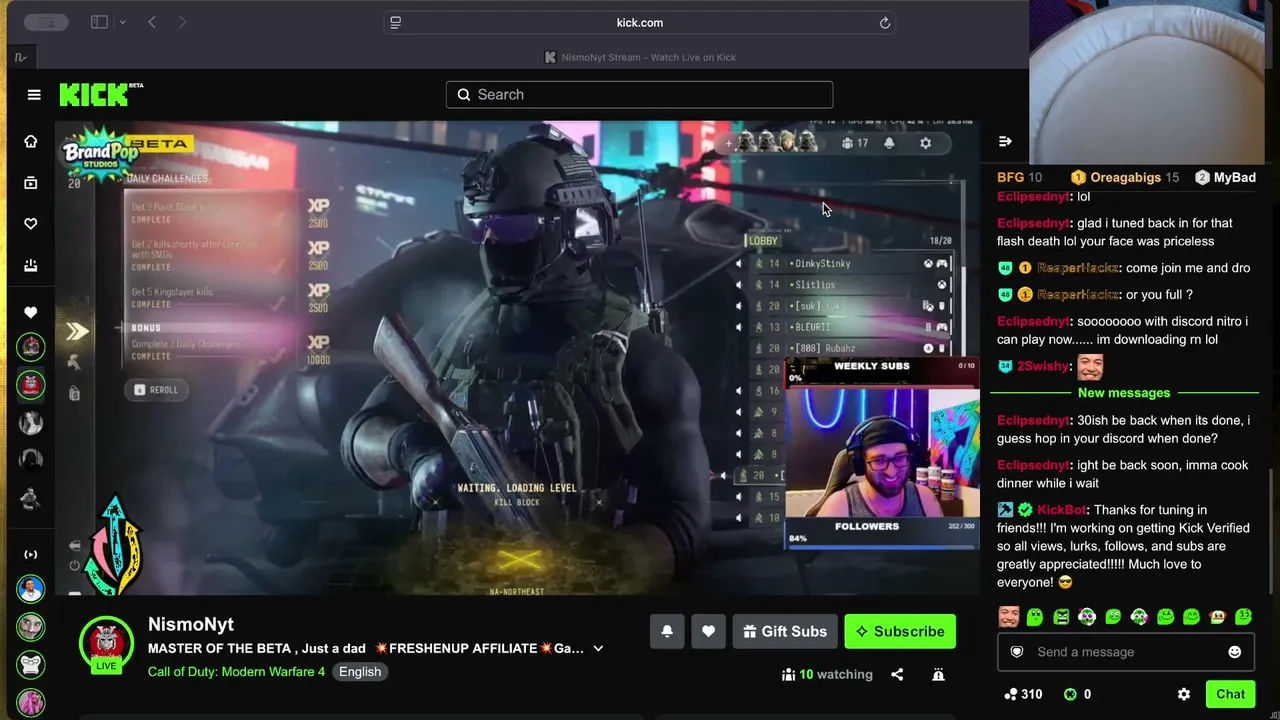Open the live-channels broadcast icon in sidebar
This screenshot has height=720, width=1280.
31,554
